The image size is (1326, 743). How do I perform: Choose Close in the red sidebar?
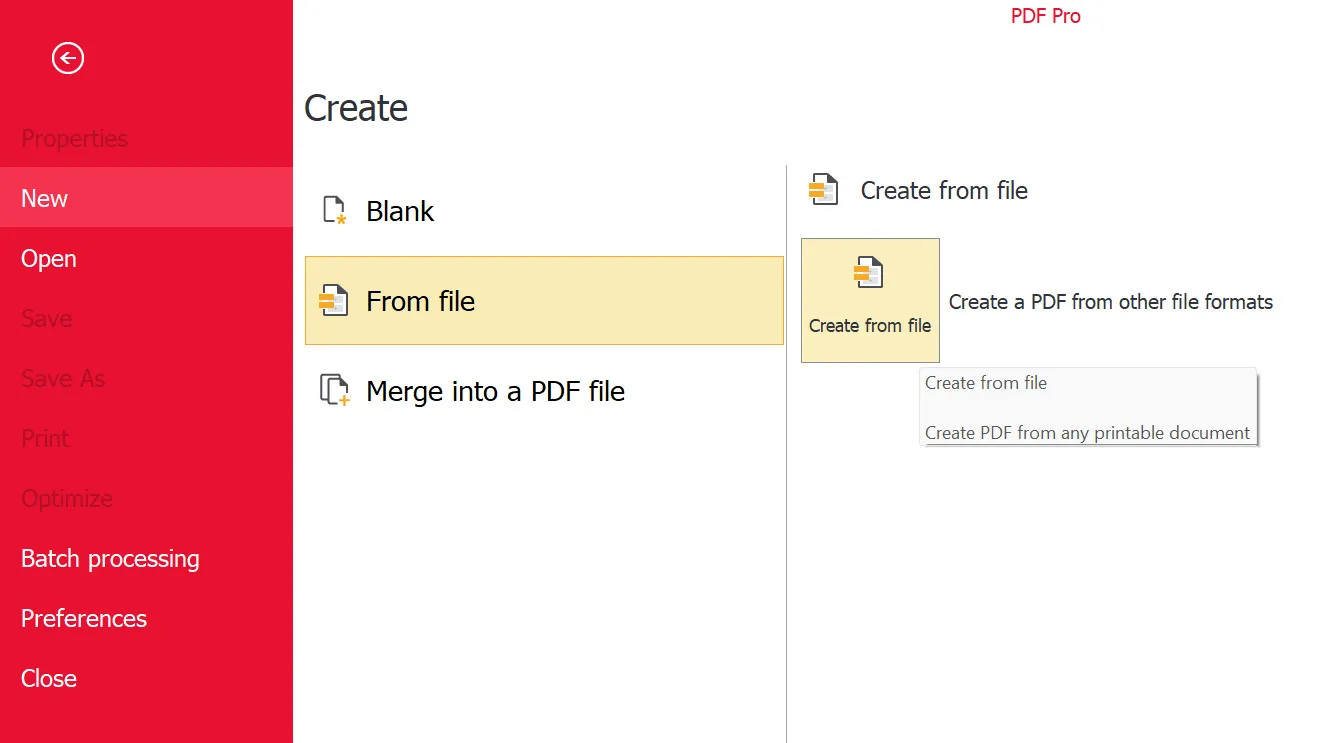[x=49, y=678]
